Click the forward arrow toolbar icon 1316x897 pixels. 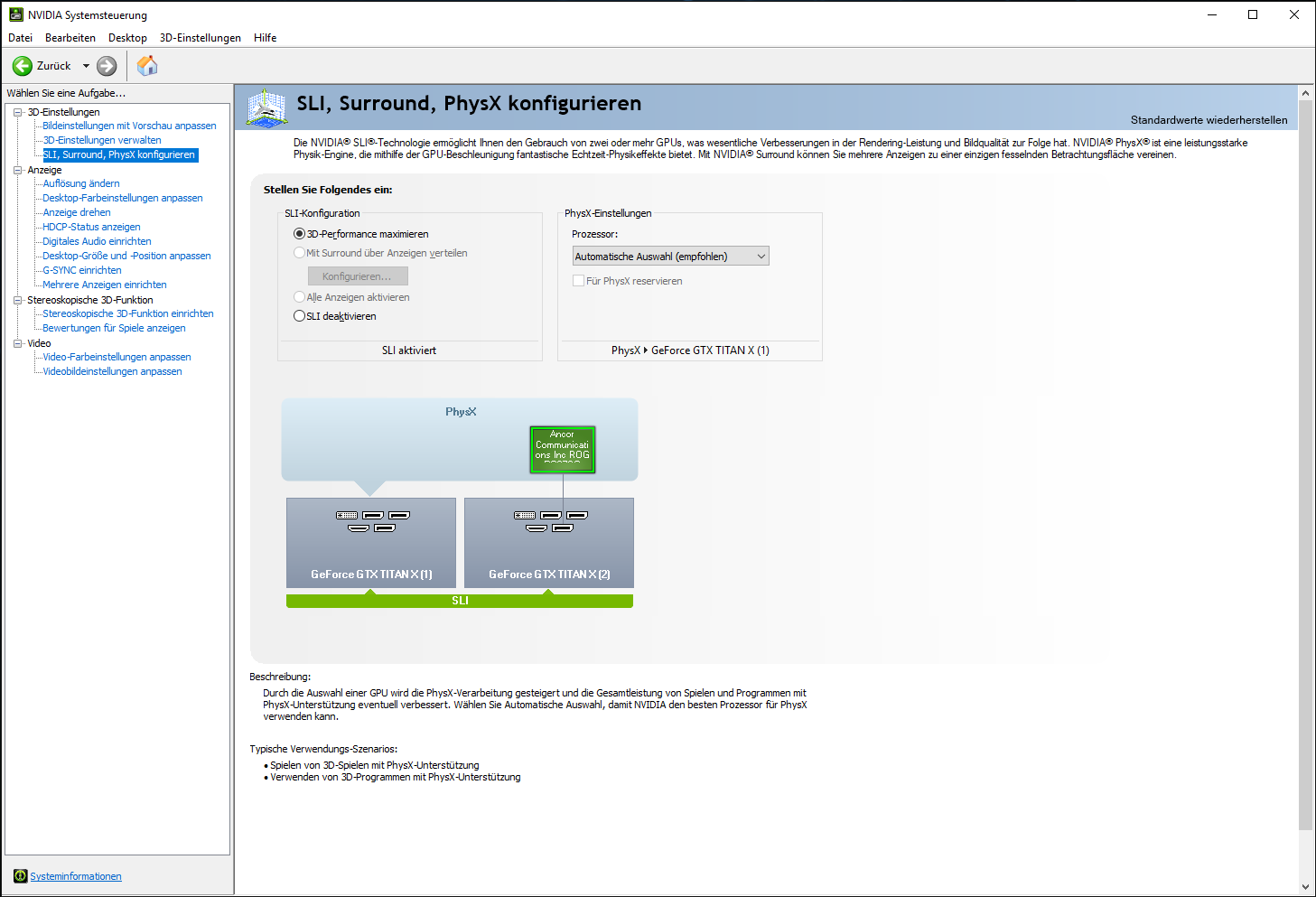click(x=107, y=66)
